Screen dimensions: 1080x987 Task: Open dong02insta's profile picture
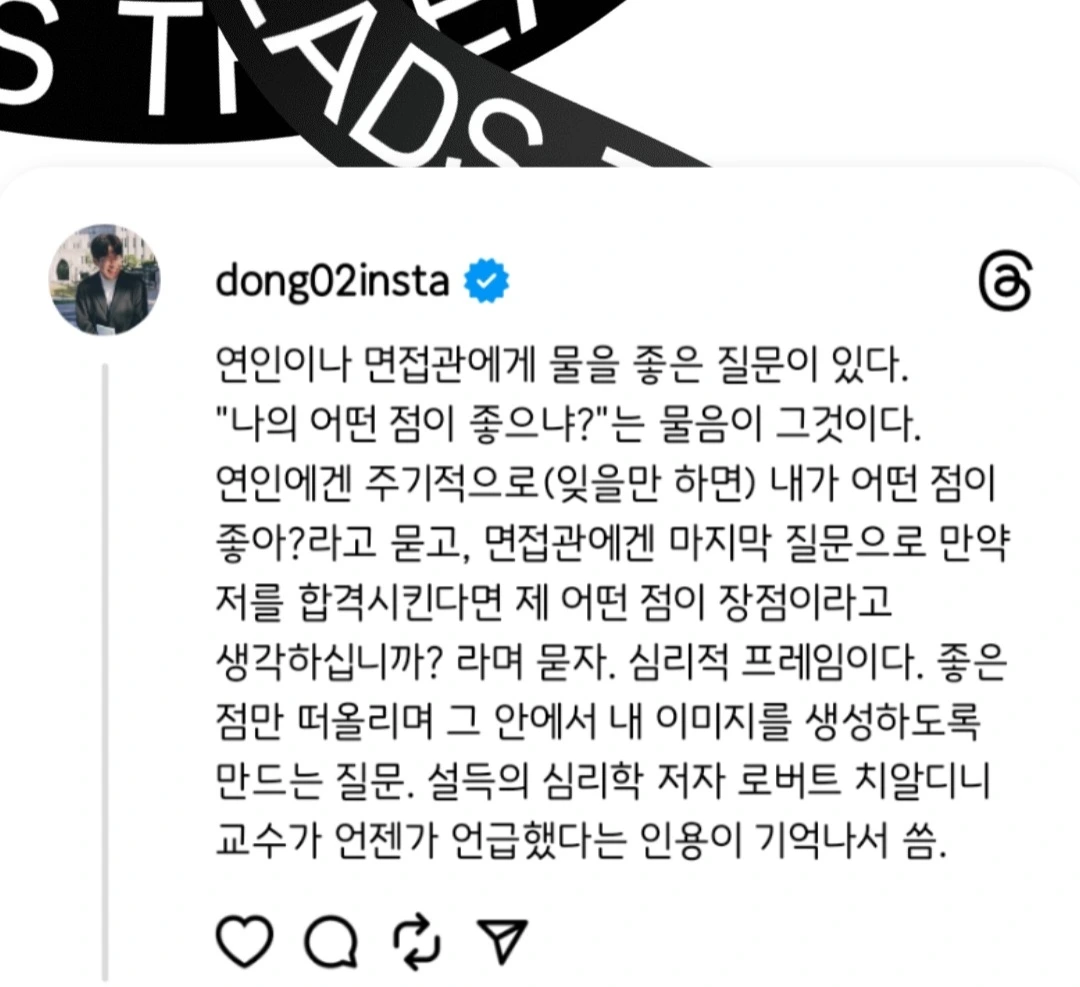tap(104, 280)
